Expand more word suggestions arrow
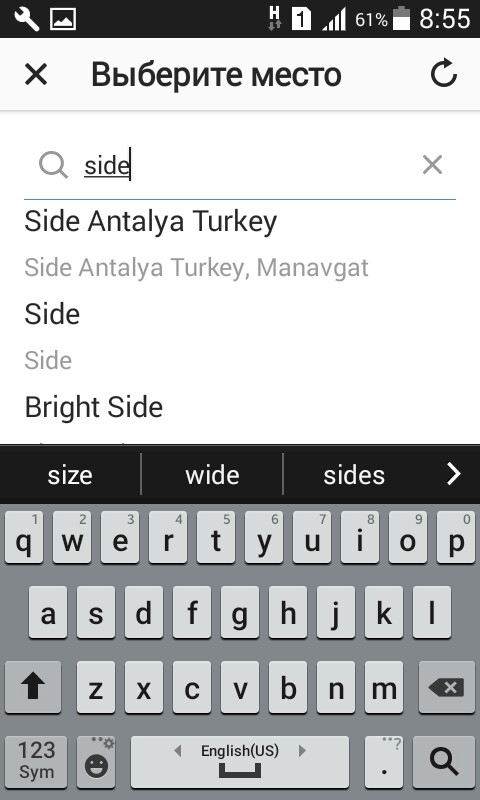Viewport: 480px width, 800px height. click(x=453, y=474)
